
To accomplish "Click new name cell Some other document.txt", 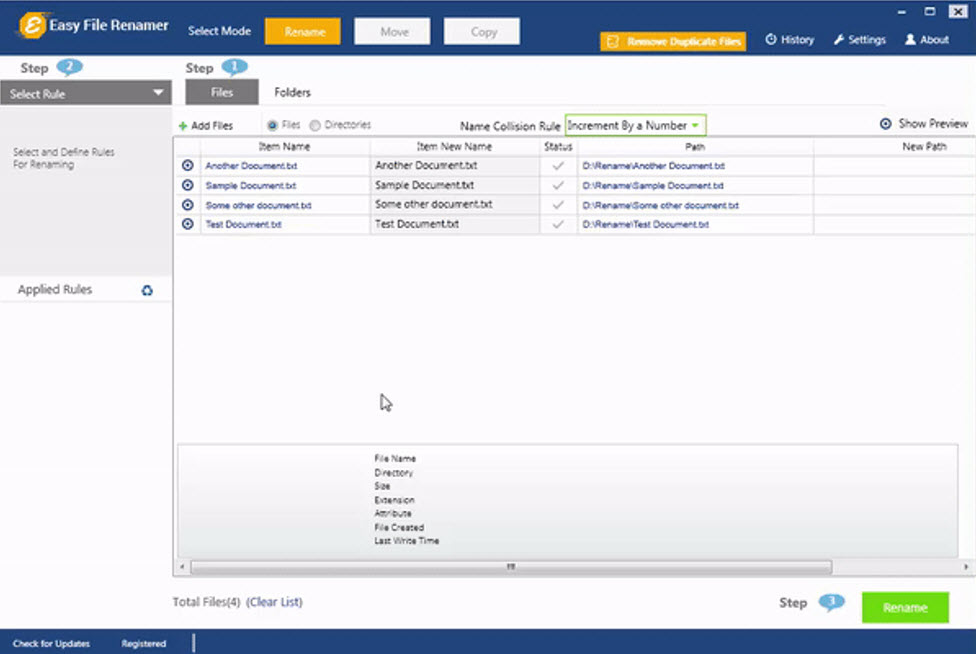I will click(x=454, y=205).
